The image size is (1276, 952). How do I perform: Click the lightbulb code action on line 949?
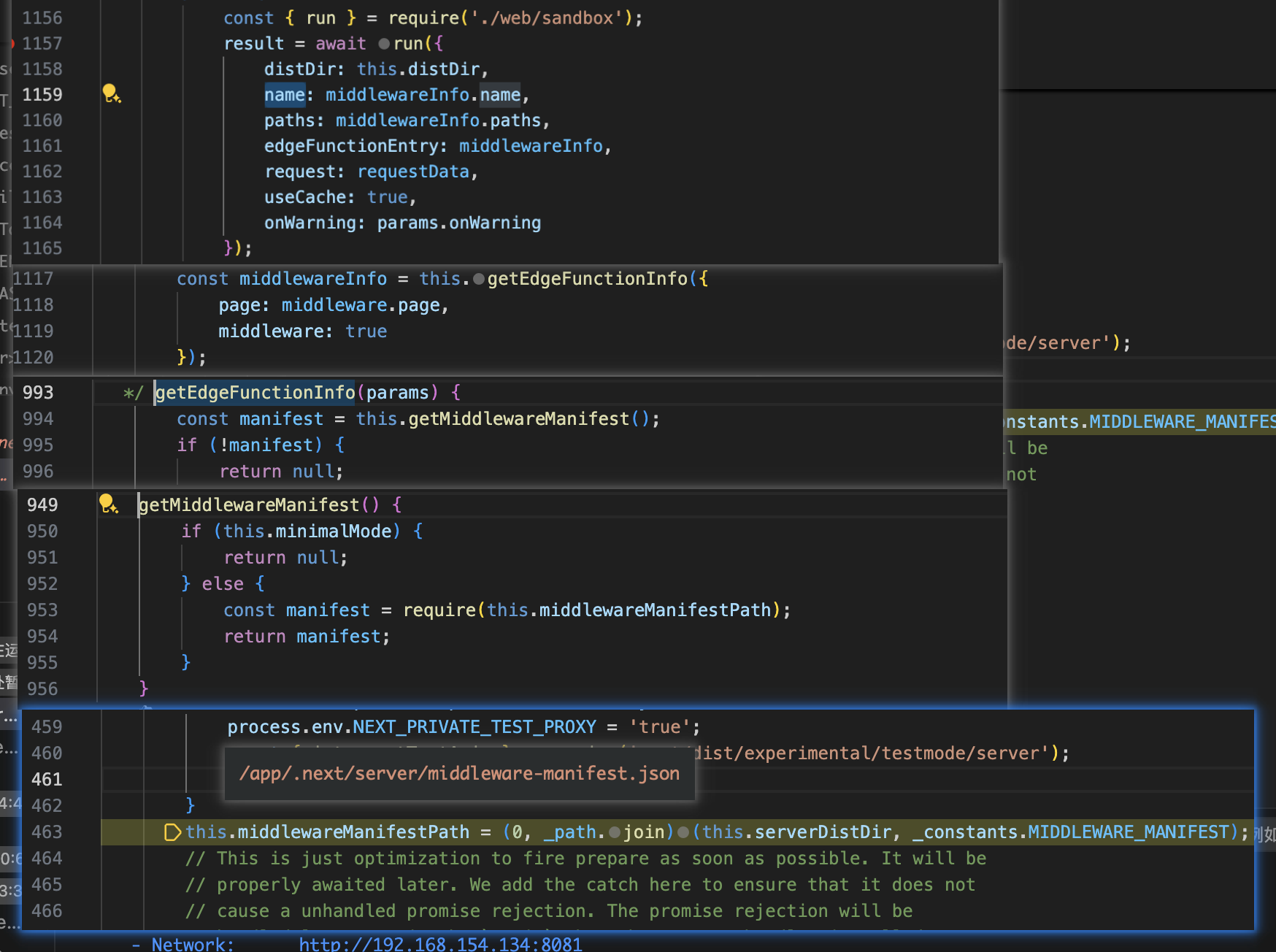108,504
